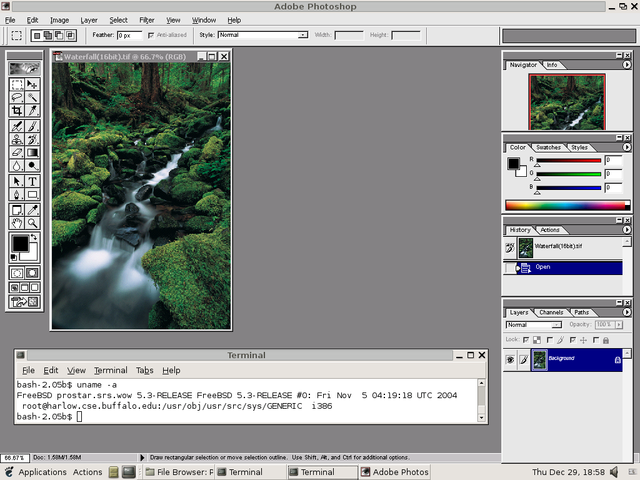The image size is (640, 480).
Task: Click the red R color slider
Action: 568,161
